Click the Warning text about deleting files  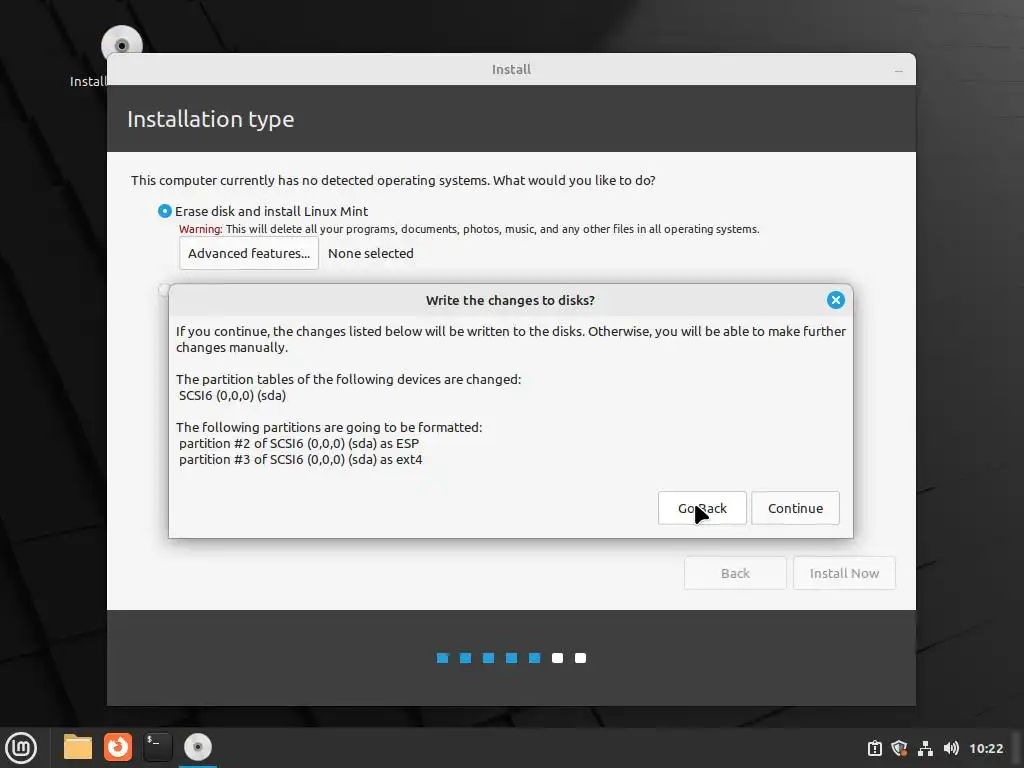[469, 229]
